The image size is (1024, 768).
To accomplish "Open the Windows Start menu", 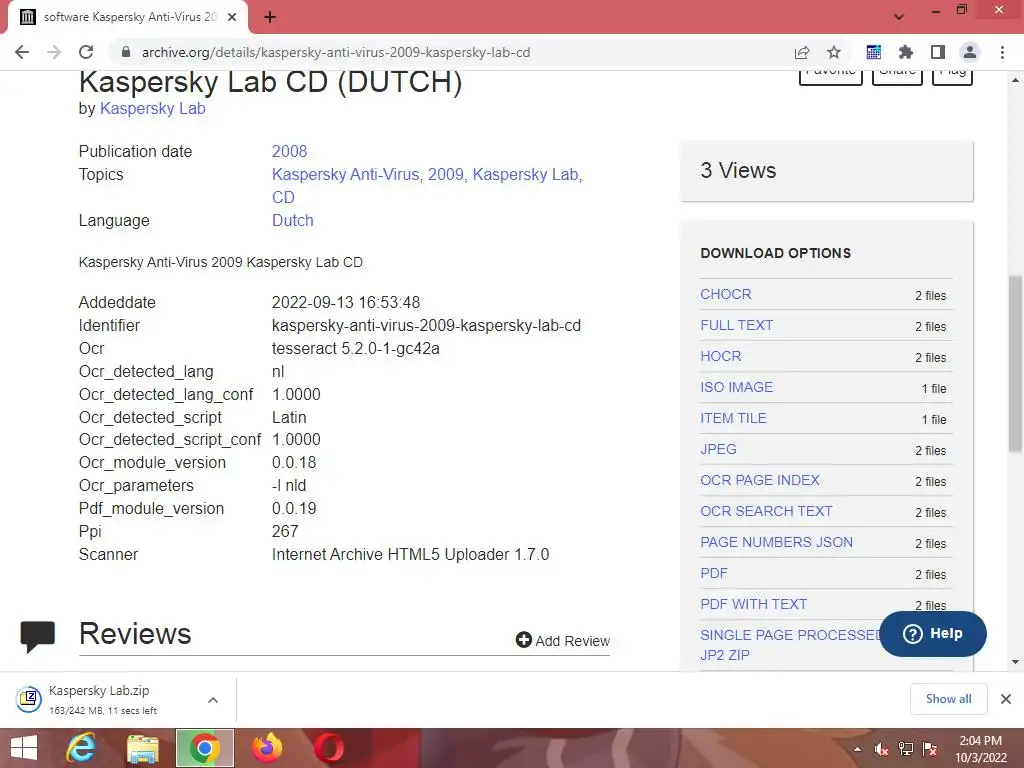I will point(24,748).
